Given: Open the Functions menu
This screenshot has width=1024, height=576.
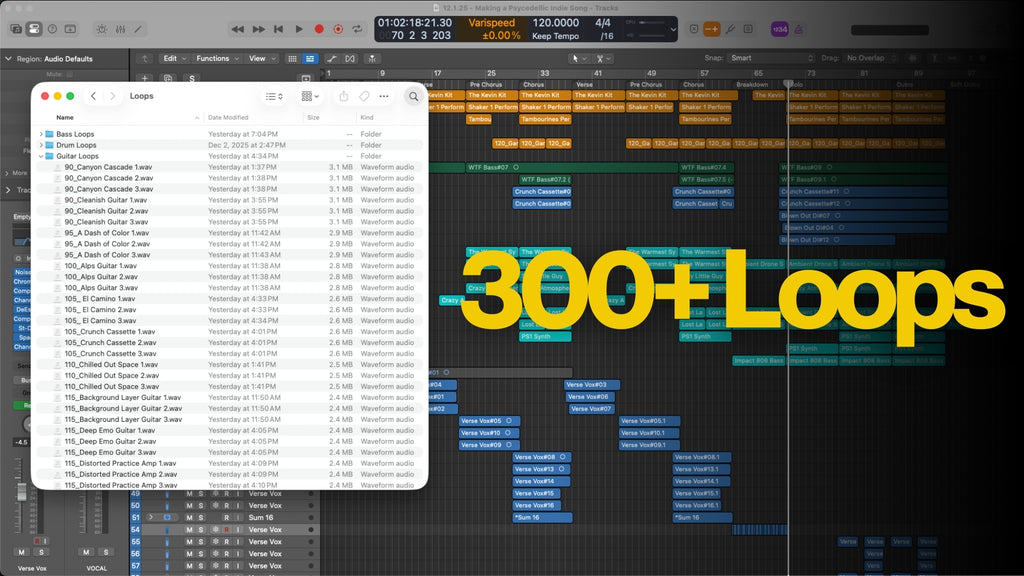Looking at the screenshot, I should [x=216, y=58].
